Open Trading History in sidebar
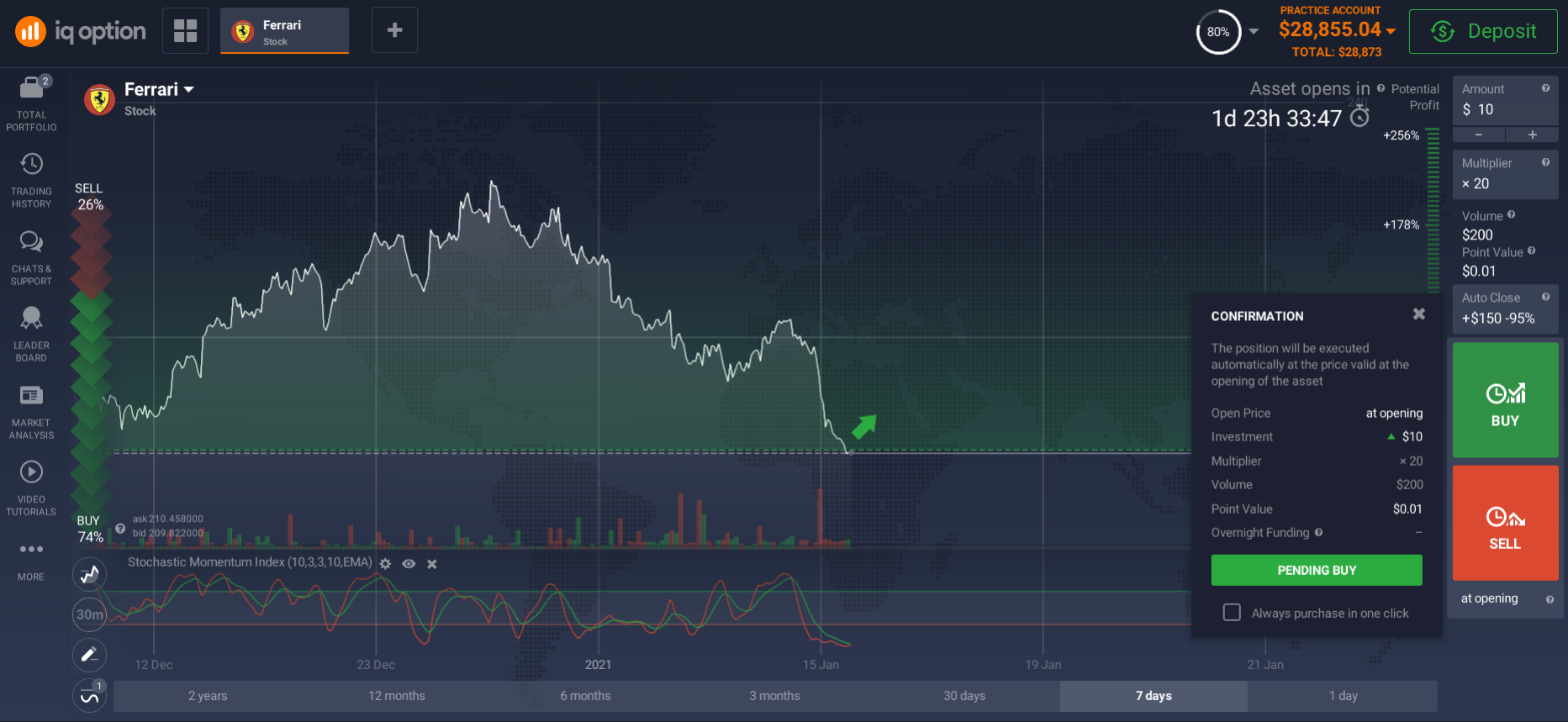This screenshot has height=722, width=1568. (32, 181)
